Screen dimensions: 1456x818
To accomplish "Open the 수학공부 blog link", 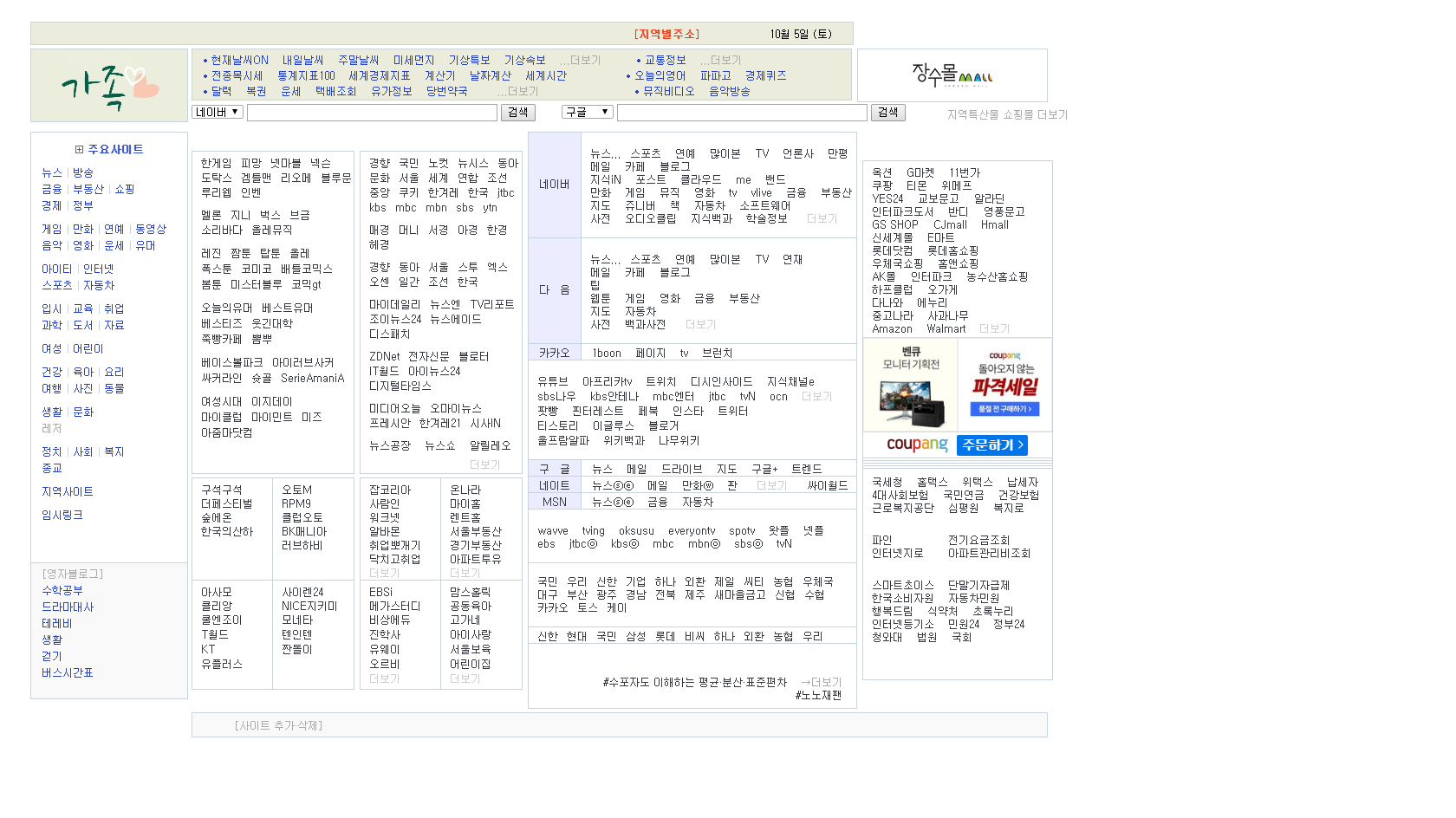I will click(62, 590).
